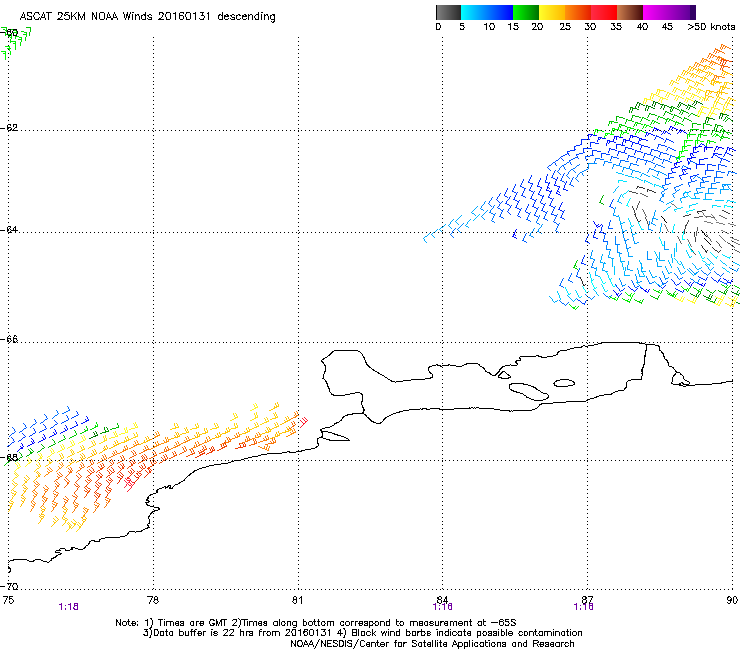Select the red 30-35 knots legend segment
Screen dimensions: 740x650
(x=604, y=12)
